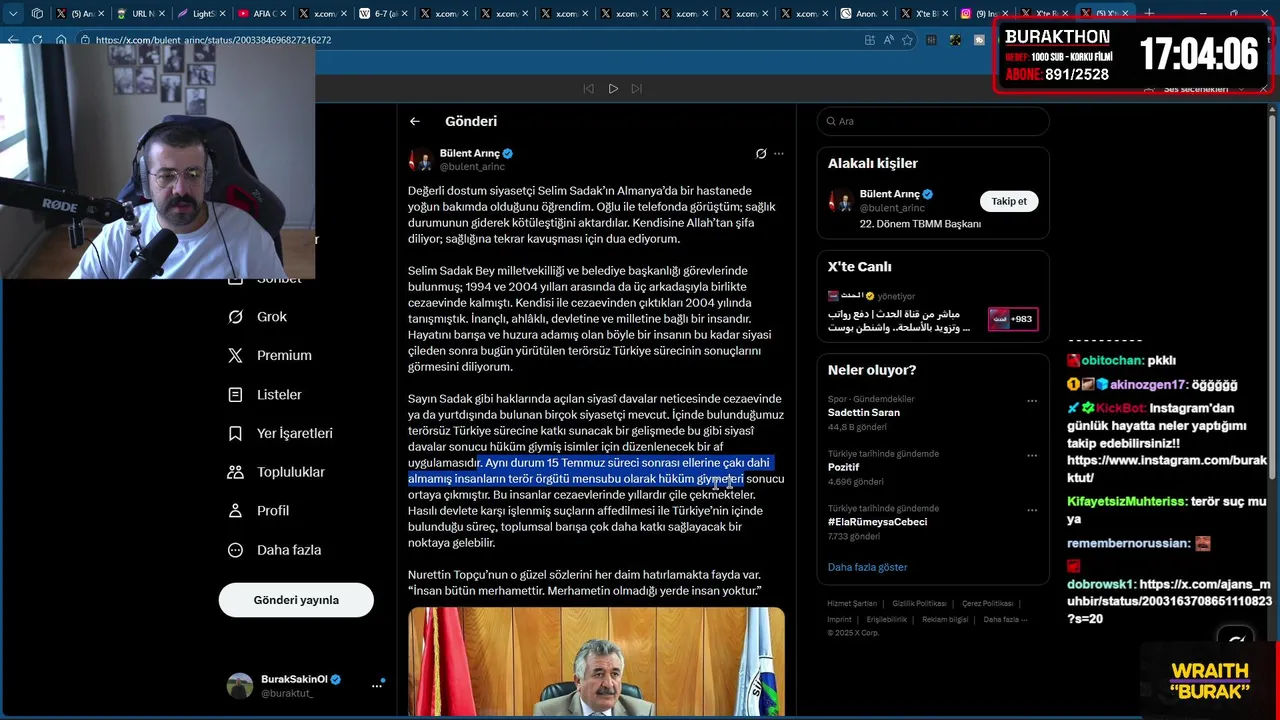The image size is (1280, 720).
Task: Open post's three-dot more menu
Action: coord(779,154)
